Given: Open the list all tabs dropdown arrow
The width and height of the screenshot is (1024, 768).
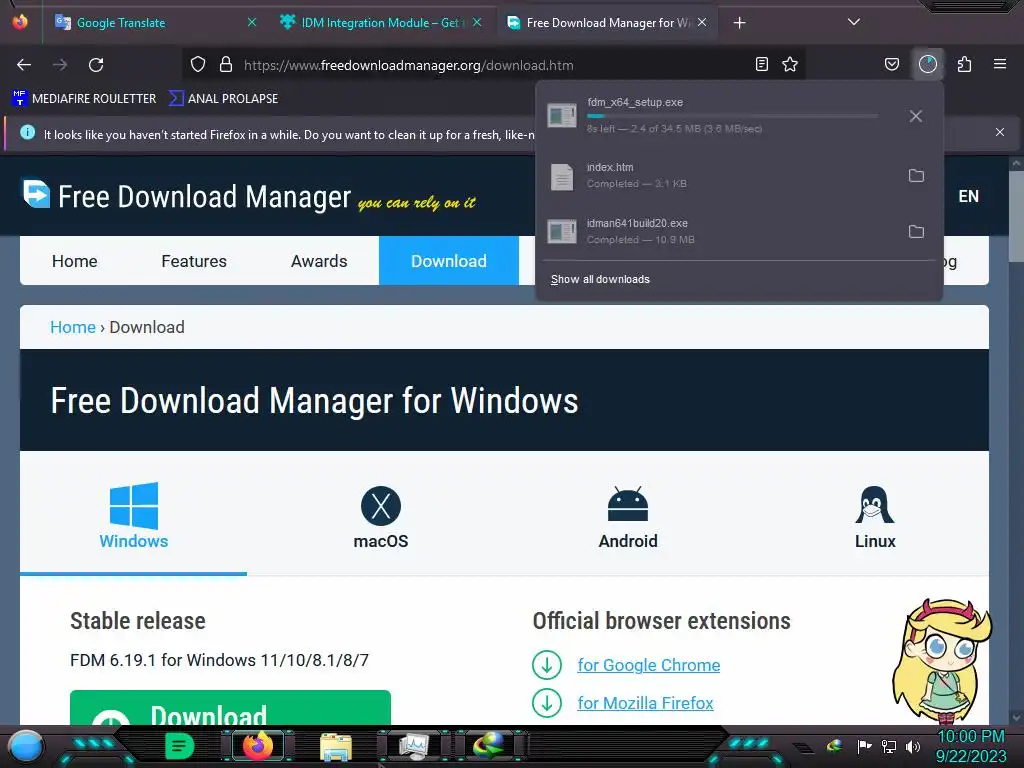Looking at the screenshot, I should pos(854,22).
